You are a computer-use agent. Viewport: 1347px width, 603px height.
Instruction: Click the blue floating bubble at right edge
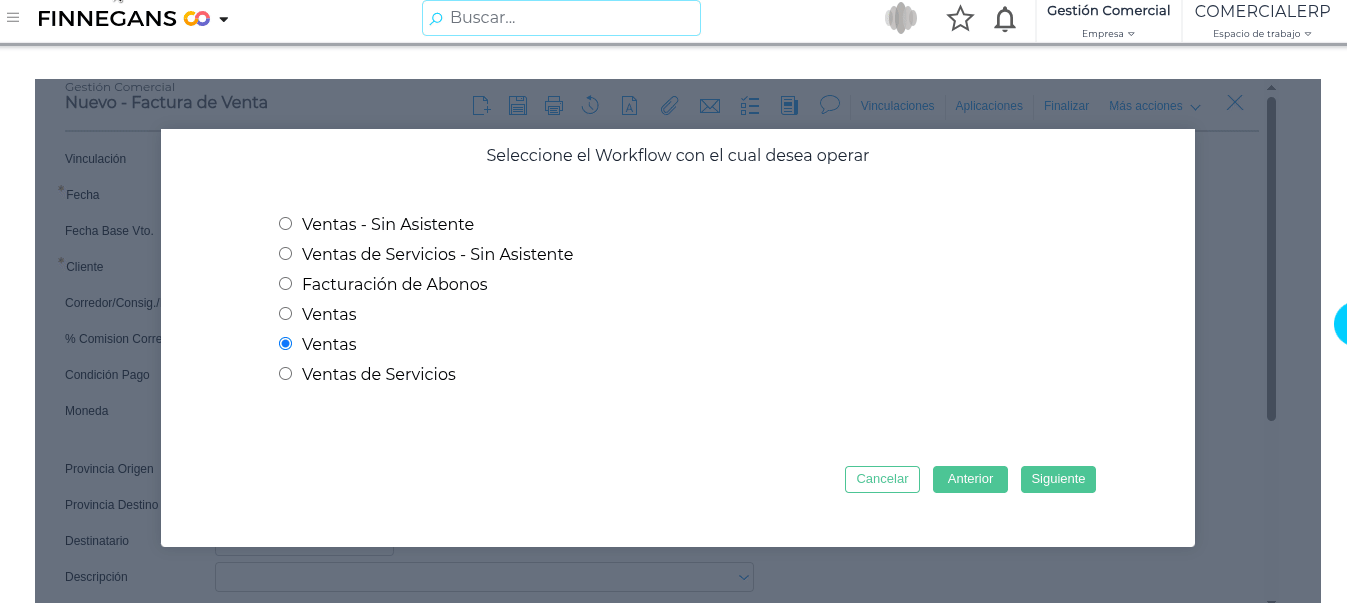[x=1341, y=324]
